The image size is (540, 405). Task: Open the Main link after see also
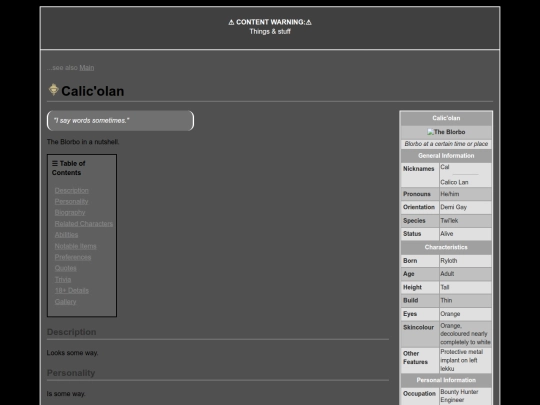click(87, 68)
